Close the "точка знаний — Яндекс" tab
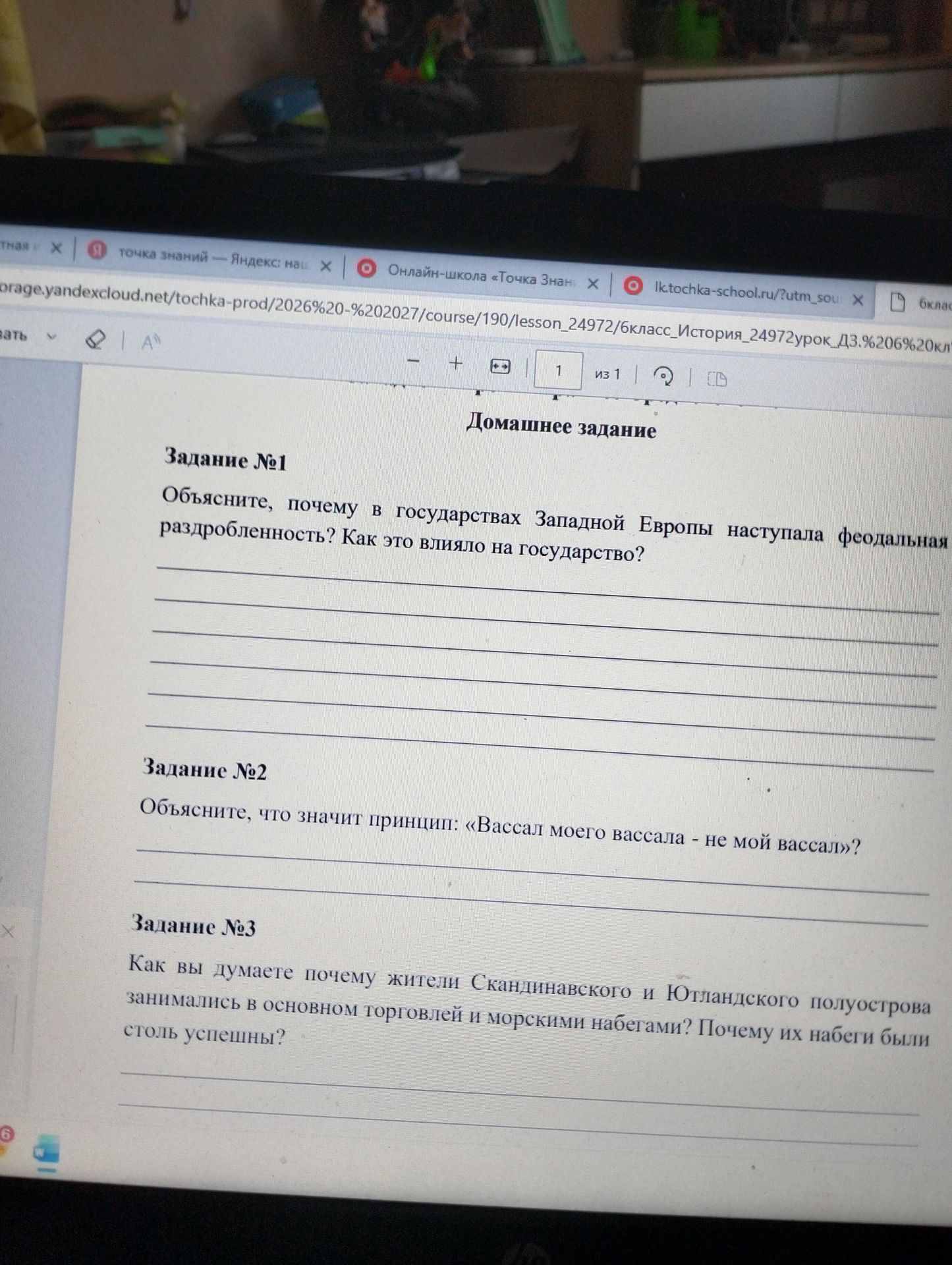 (325, 266)
